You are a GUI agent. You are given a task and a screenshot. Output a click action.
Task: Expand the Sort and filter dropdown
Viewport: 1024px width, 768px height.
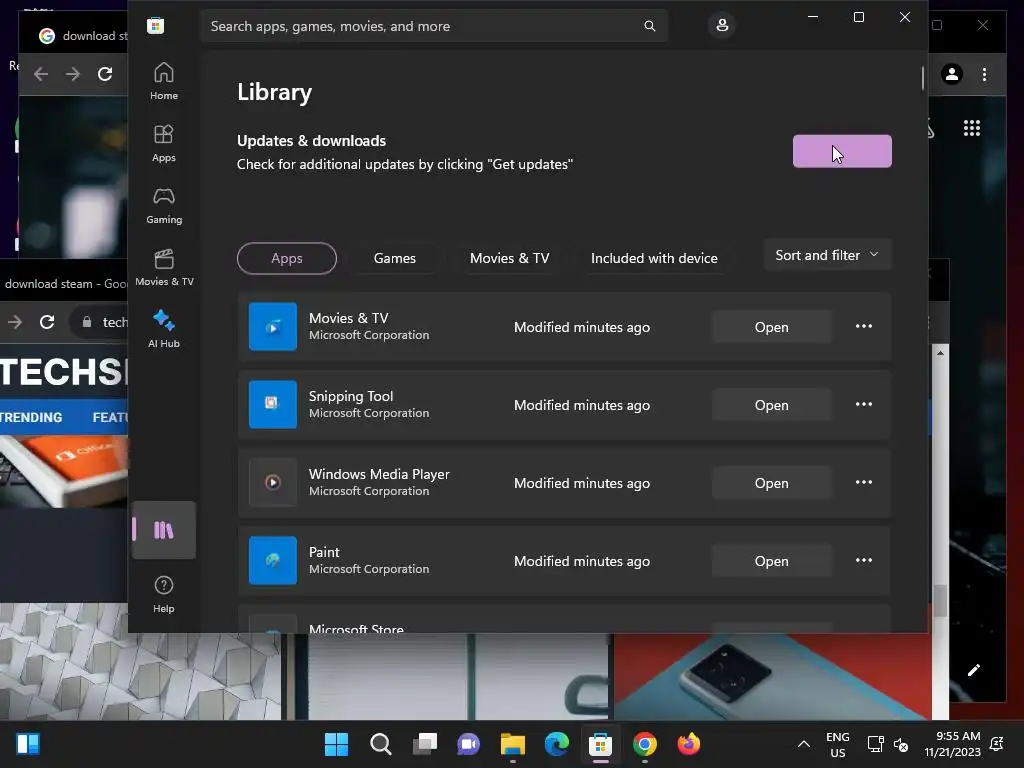click(827, 255)
